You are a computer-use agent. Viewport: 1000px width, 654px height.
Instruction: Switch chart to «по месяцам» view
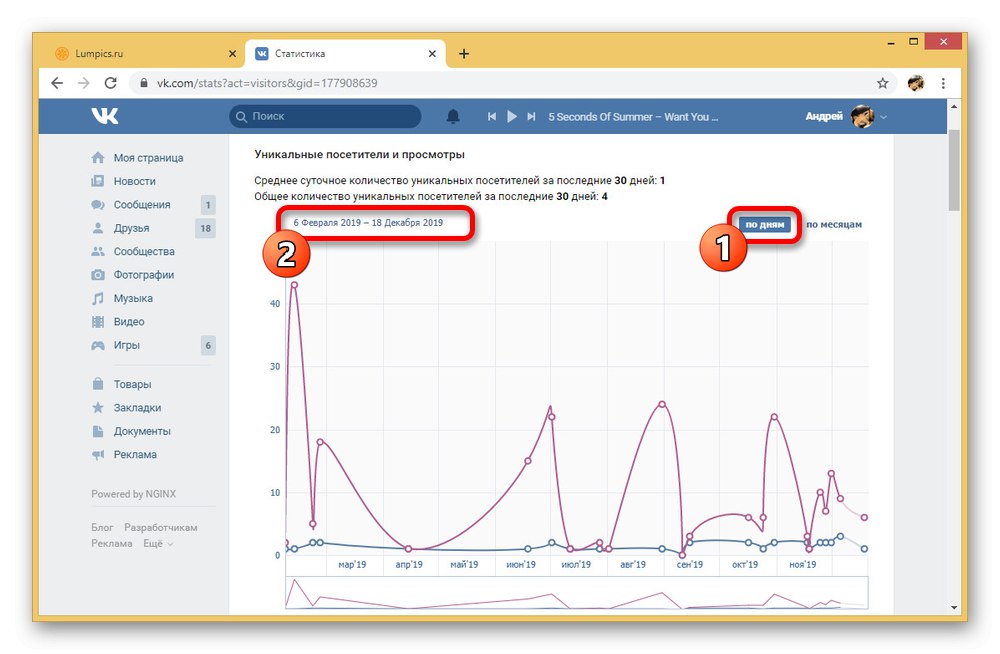pyautogui.click(x=834, y=225)
